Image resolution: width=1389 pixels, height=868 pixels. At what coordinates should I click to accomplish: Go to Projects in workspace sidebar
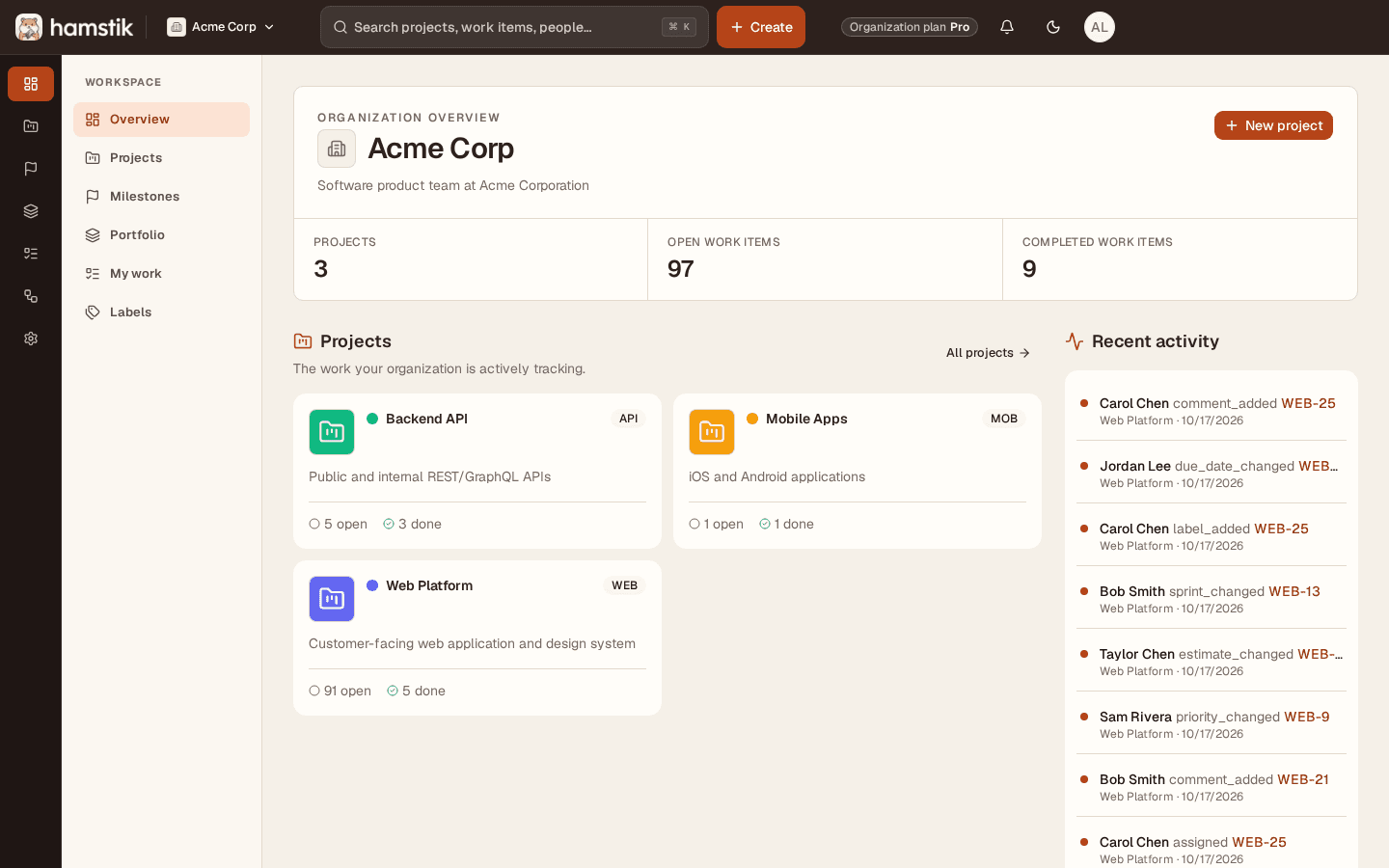(x=161, y=158)
